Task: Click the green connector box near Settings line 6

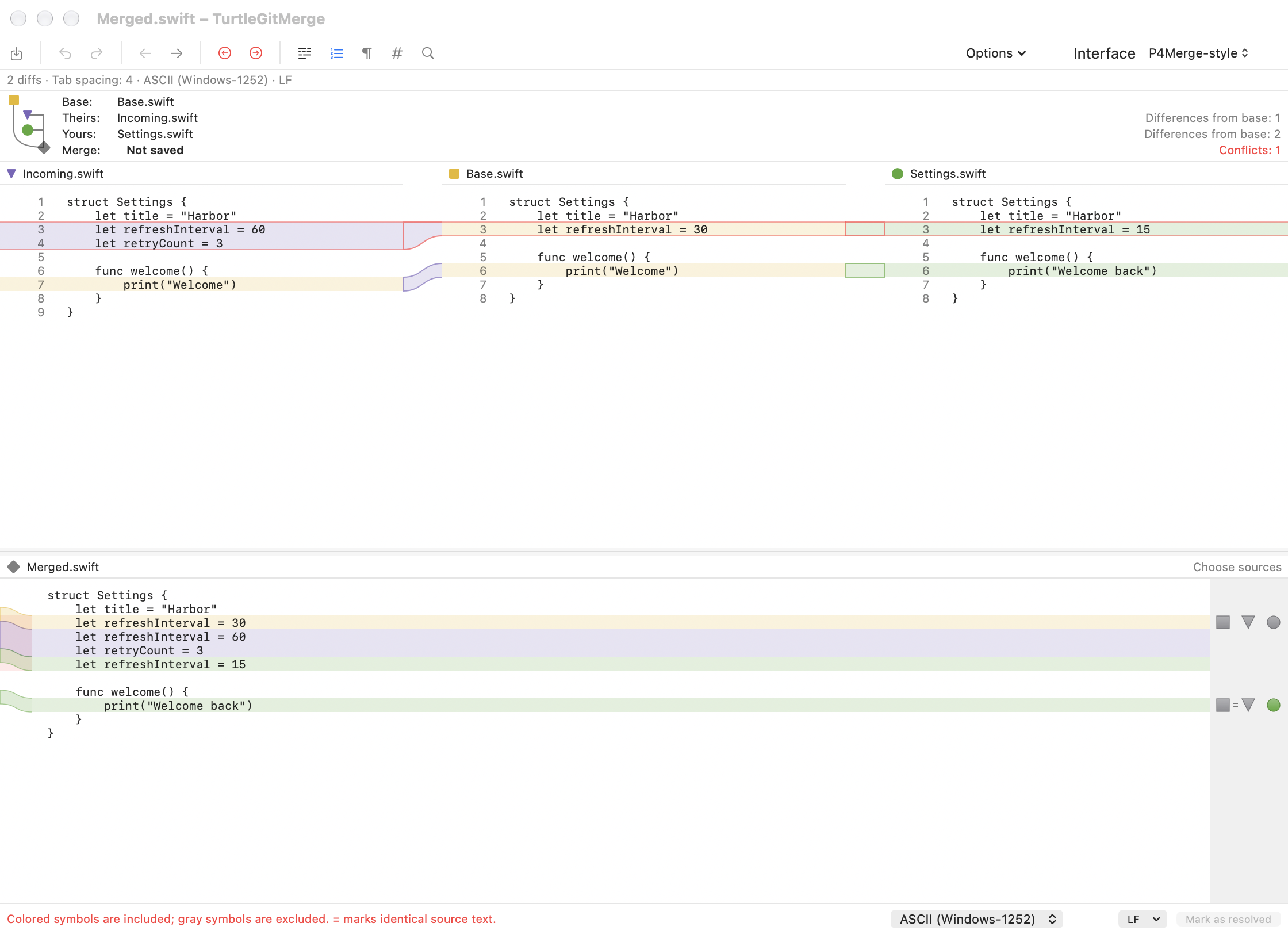Action: [865, 270]
